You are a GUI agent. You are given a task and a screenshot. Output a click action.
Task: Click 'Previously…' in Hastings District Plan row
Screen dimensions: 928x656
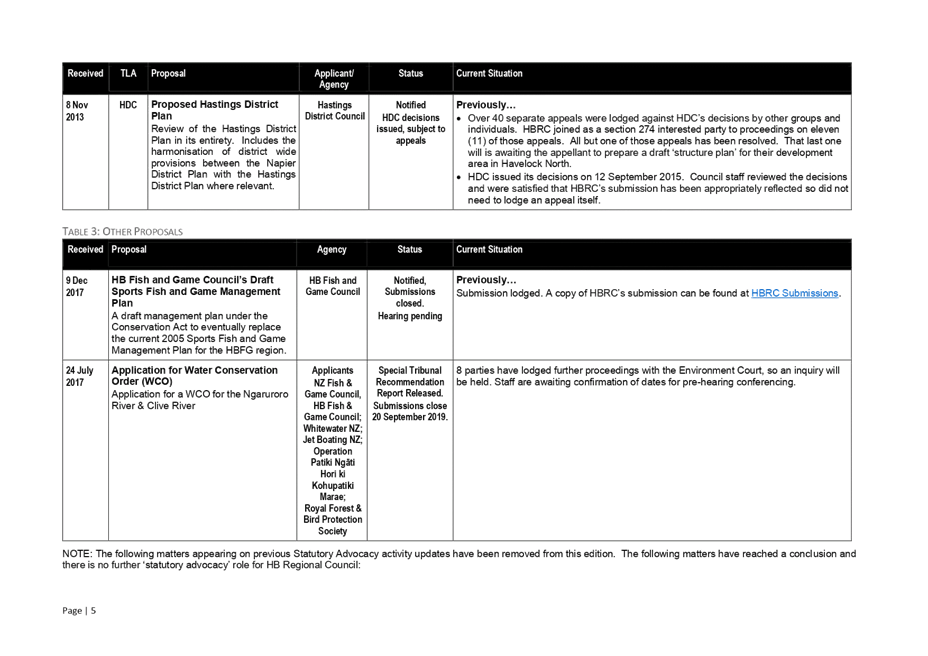(x=486, y=105)
